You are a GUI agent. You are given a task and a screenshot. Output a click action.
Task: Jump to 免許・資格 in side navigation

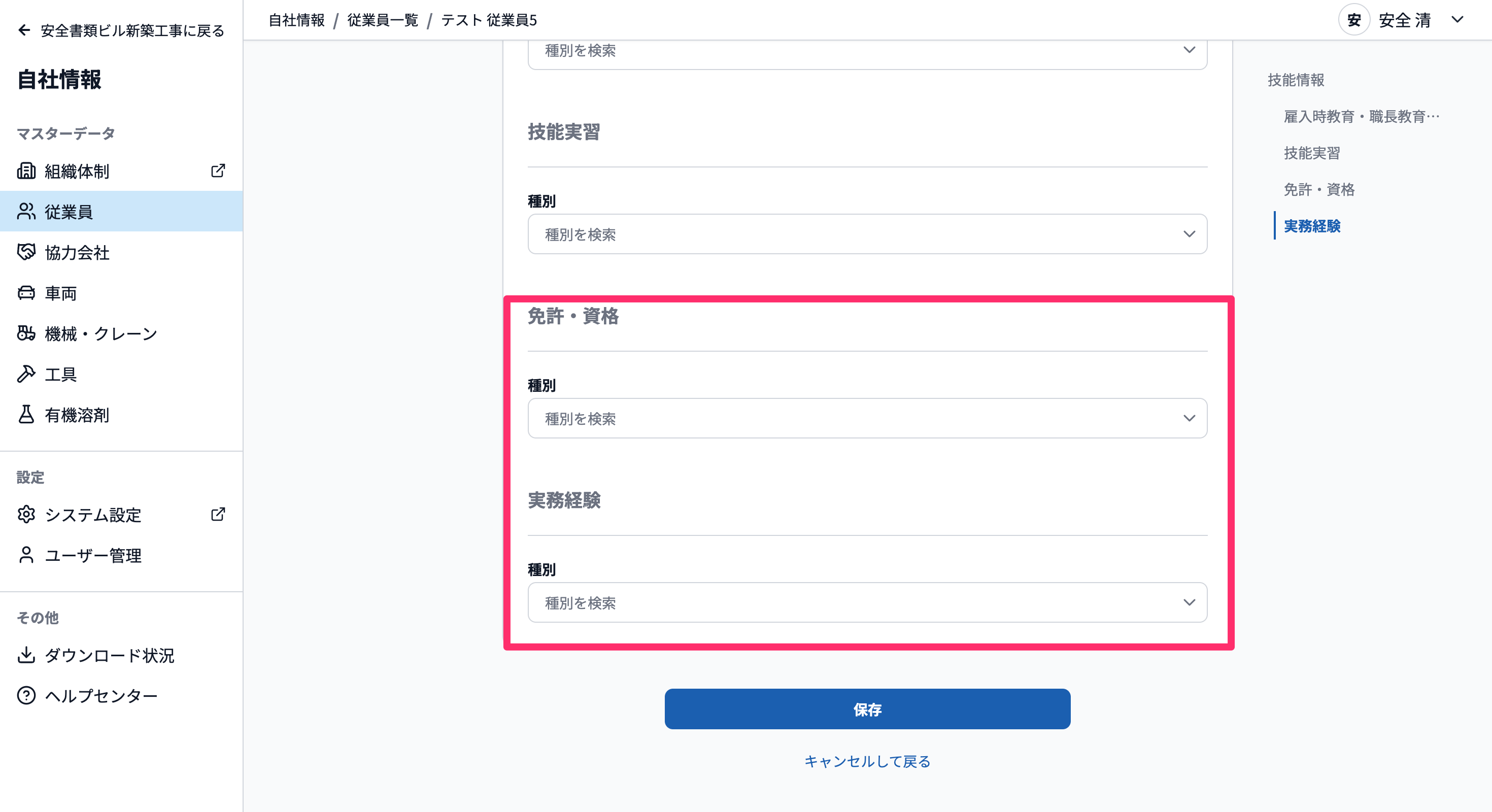coord(1319,189)
